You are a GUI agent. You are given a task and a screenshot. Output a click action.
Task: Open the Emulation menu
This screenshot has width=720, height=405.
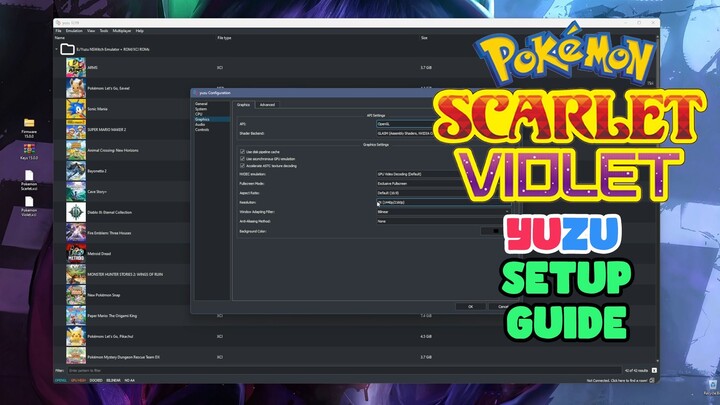pyautogui.click(x=74, y=31)
